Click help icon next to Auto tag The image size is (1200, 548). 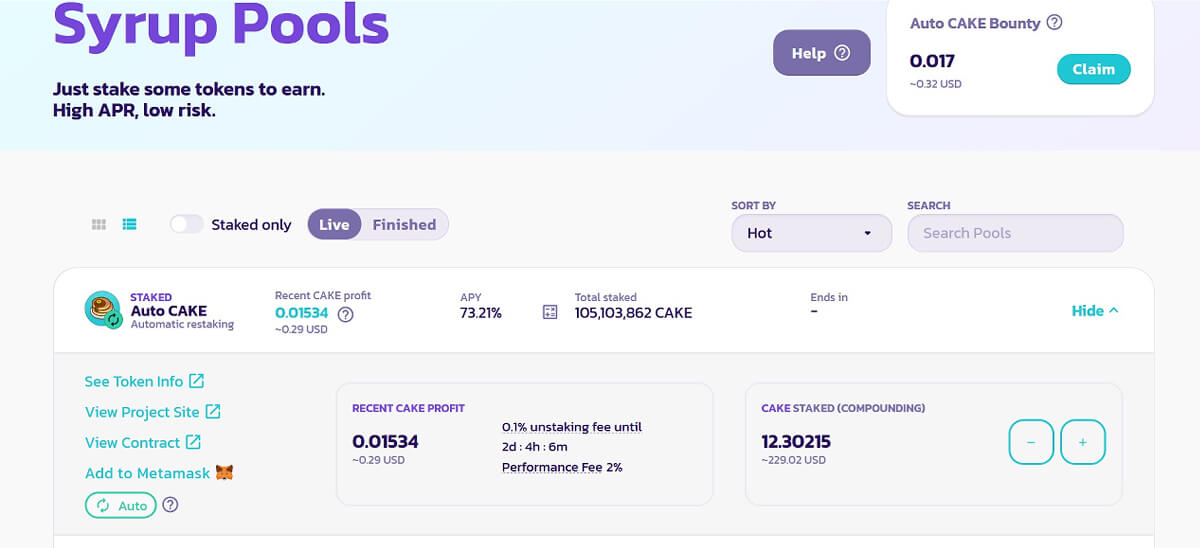(170, 505)
